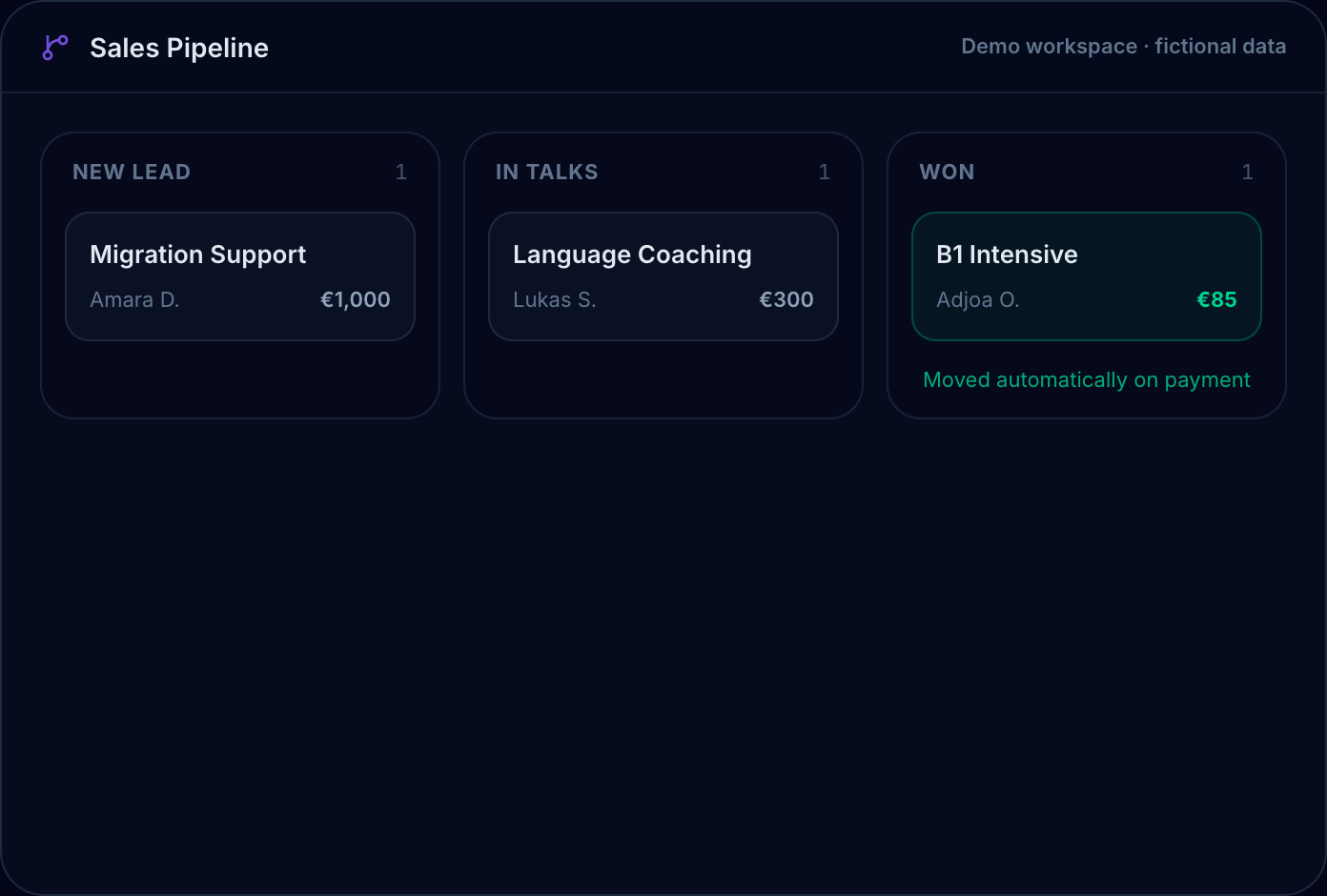Click contact name Adjoa O.
Image resolution: width=1327 pixels, height=896 pixels.
(978, 299)
